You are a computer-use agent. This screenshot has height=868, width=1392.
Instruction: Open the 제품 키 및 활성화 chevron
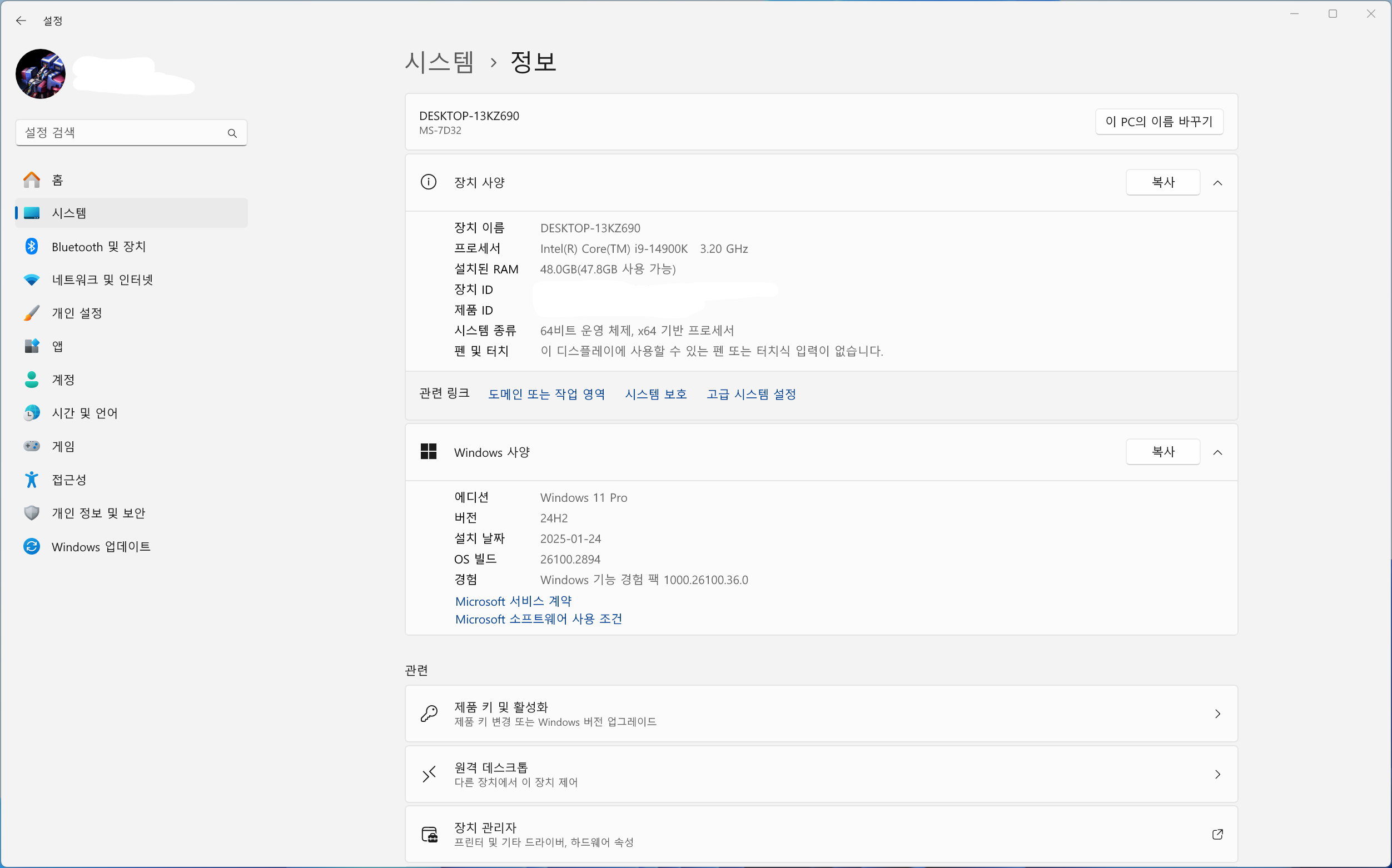tap(1217, 714)
